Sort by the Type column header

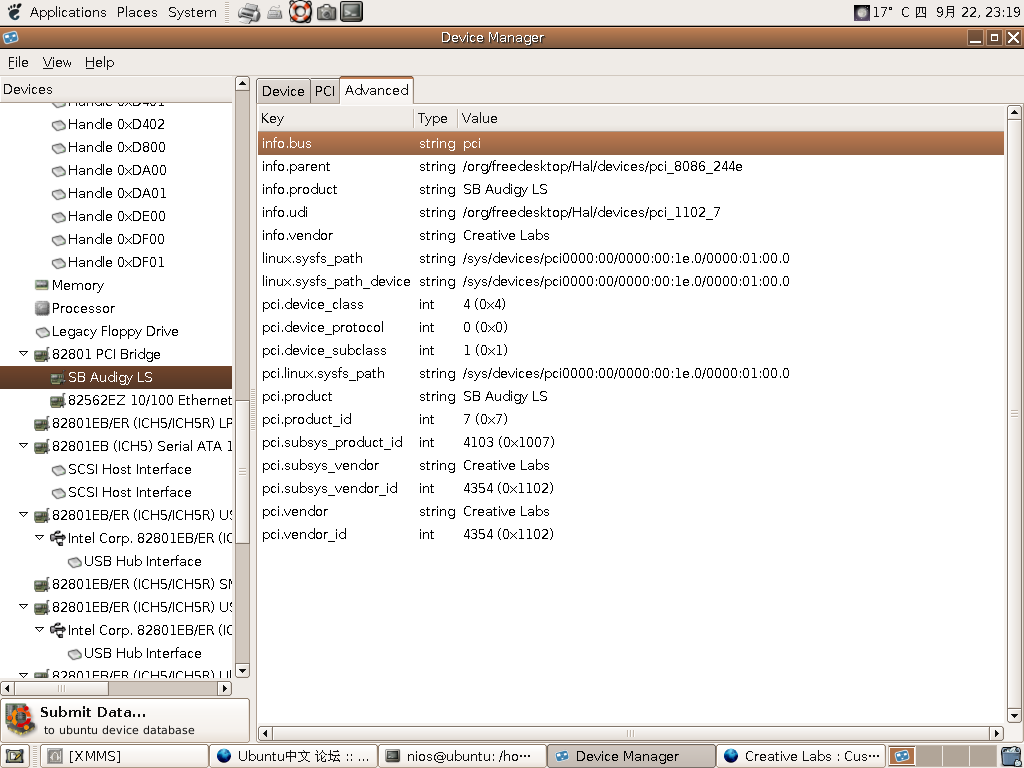click(436, 118)
